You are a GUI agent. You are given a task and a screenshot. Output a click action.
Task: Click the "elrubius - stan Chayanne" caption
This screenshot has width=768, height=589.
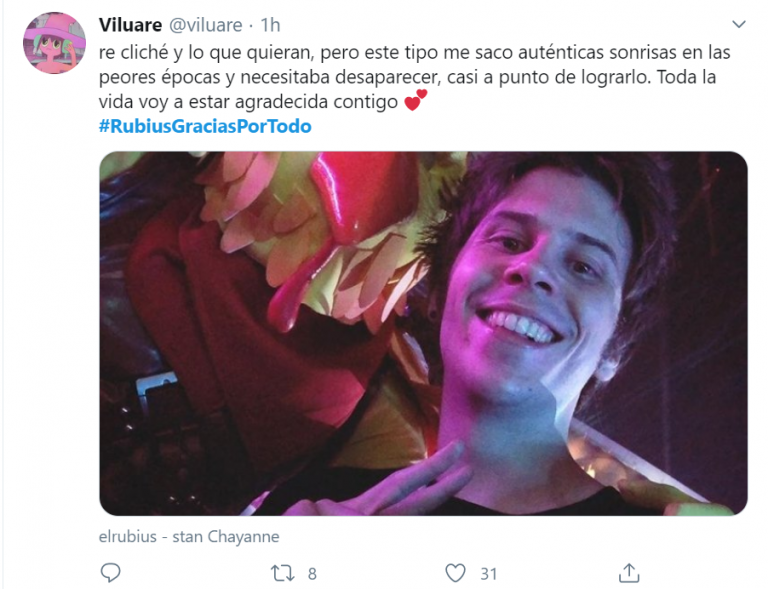(189, 537)
